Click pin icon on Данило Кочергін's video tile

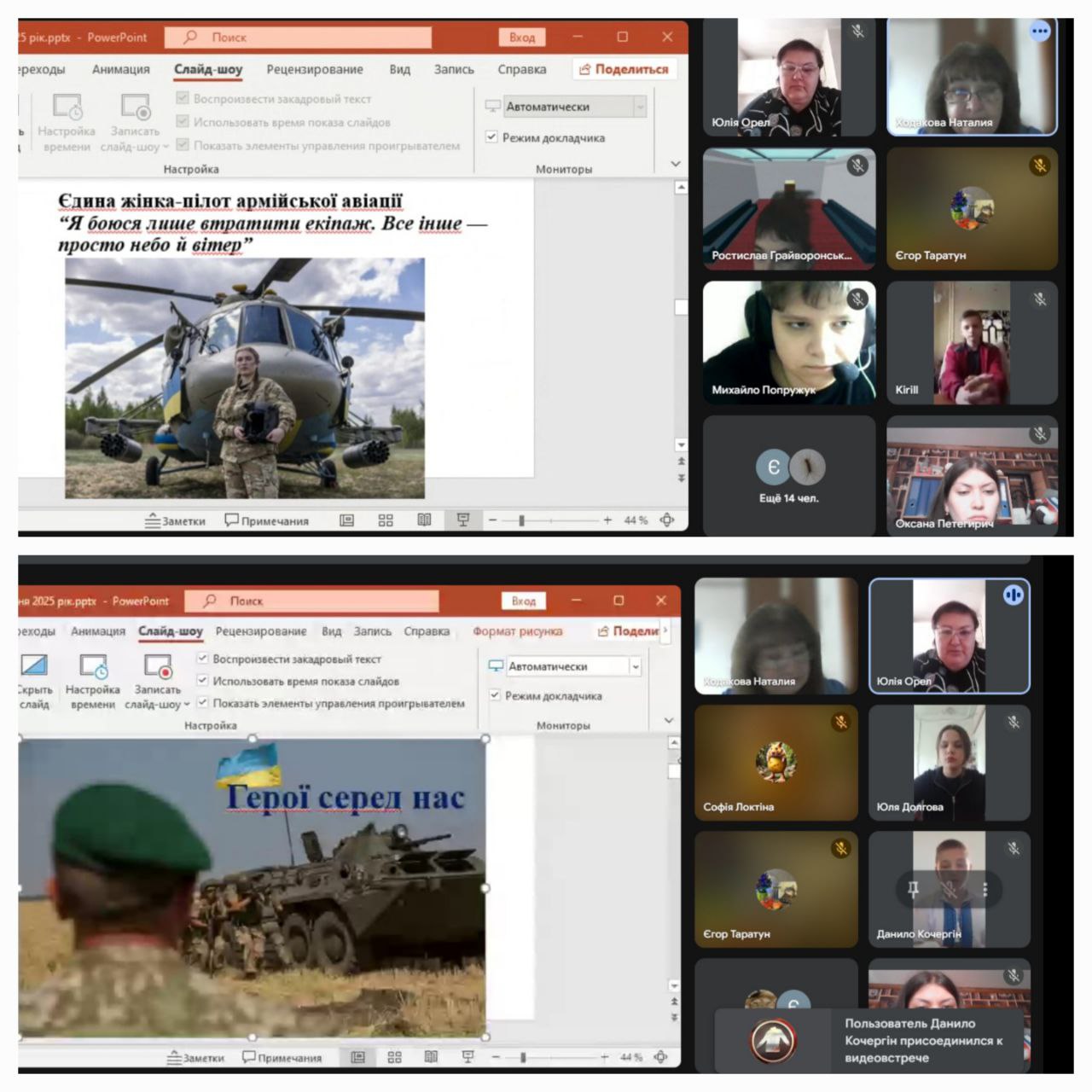click(913, 889)
